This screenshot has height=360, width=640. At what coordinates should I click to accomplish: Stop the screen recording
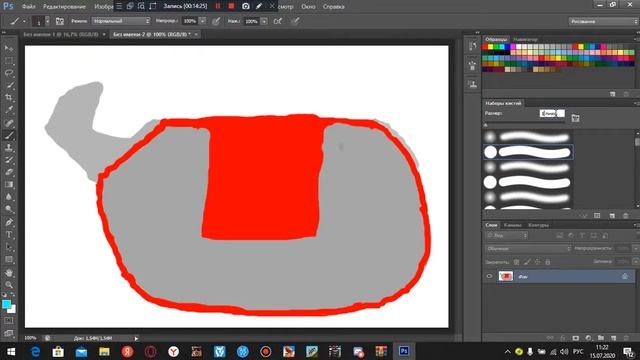coord(231,6)
